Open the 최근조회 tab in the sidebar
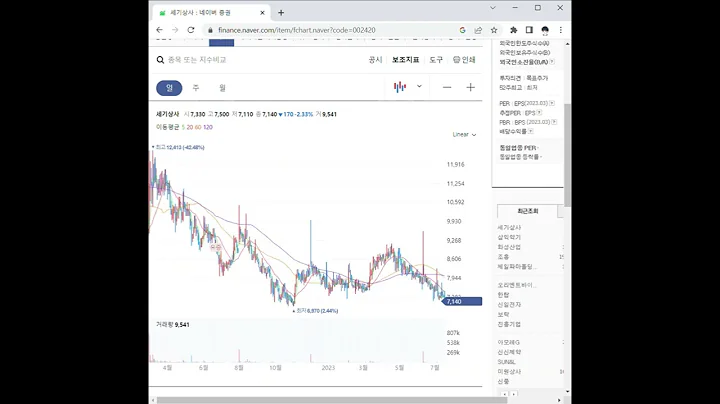The image size is (720, 404). 528,211
